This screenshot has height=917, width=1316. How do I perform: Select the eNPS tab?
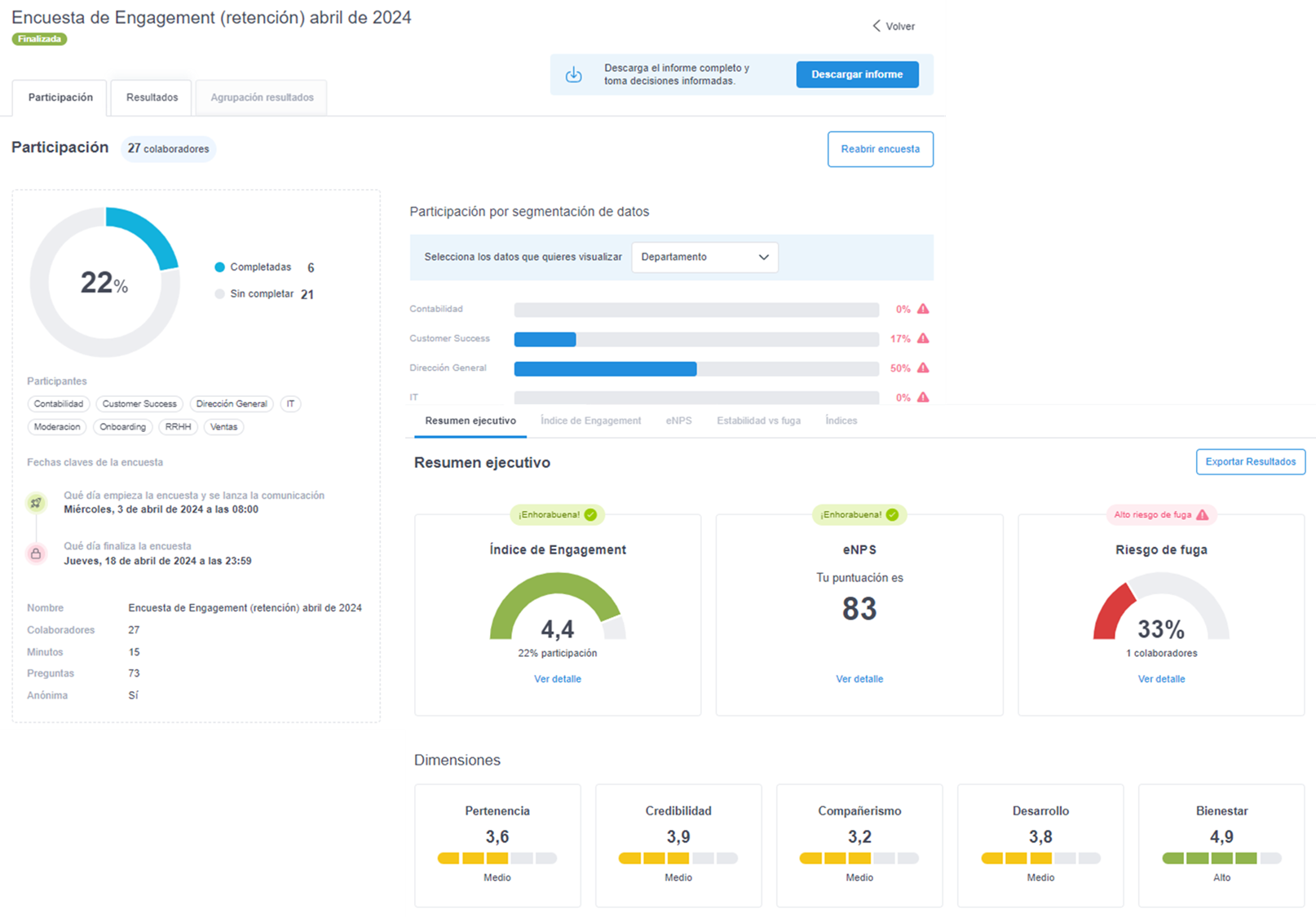[678, 421]
